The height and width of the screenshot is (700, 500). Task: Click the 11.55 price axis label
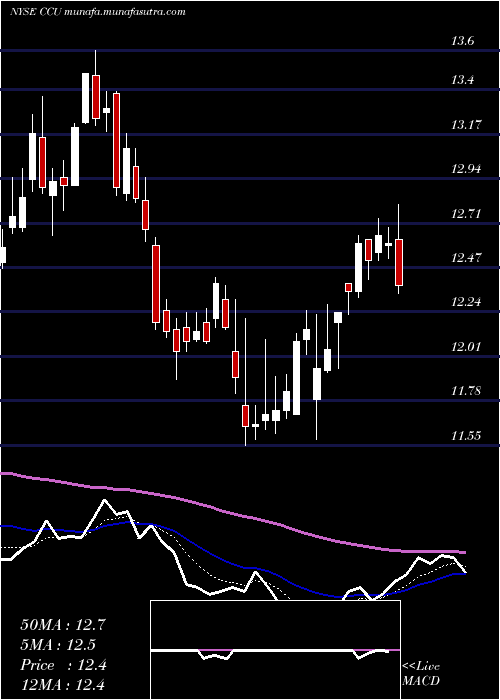point(466,435)
